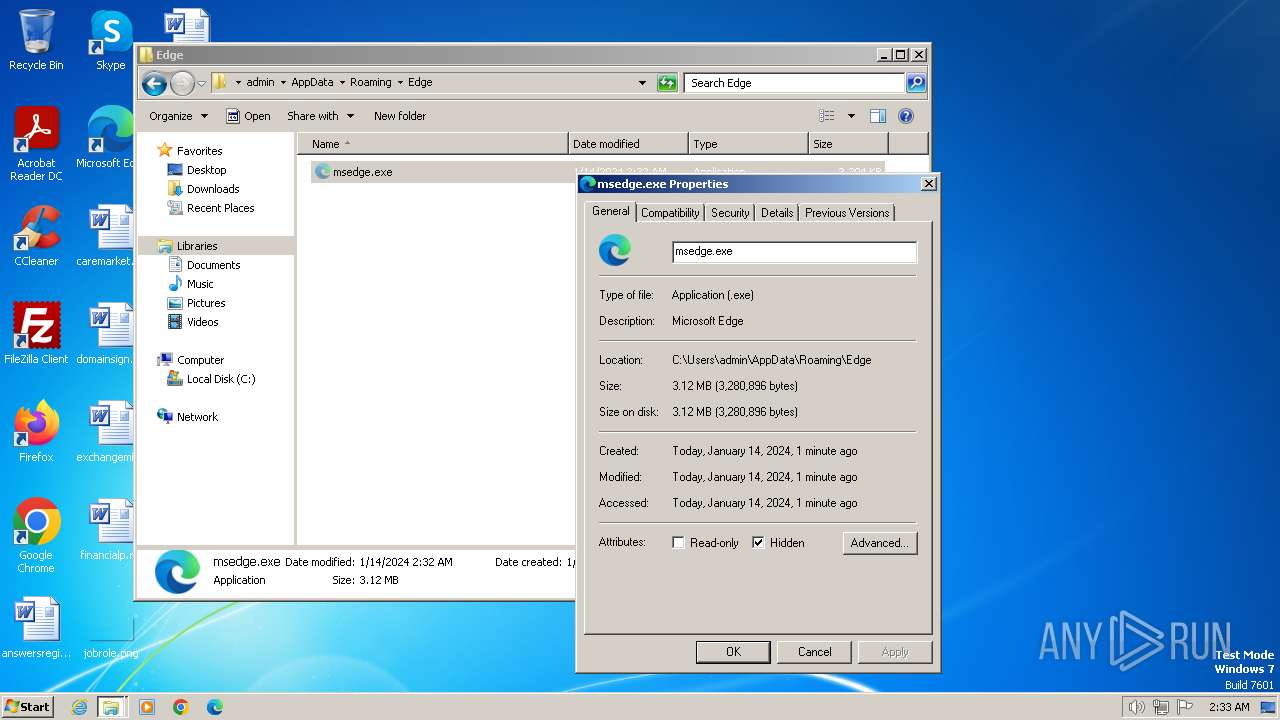Sort by the Name column header
1280x720 pixels.
click(x=432, y=144)
